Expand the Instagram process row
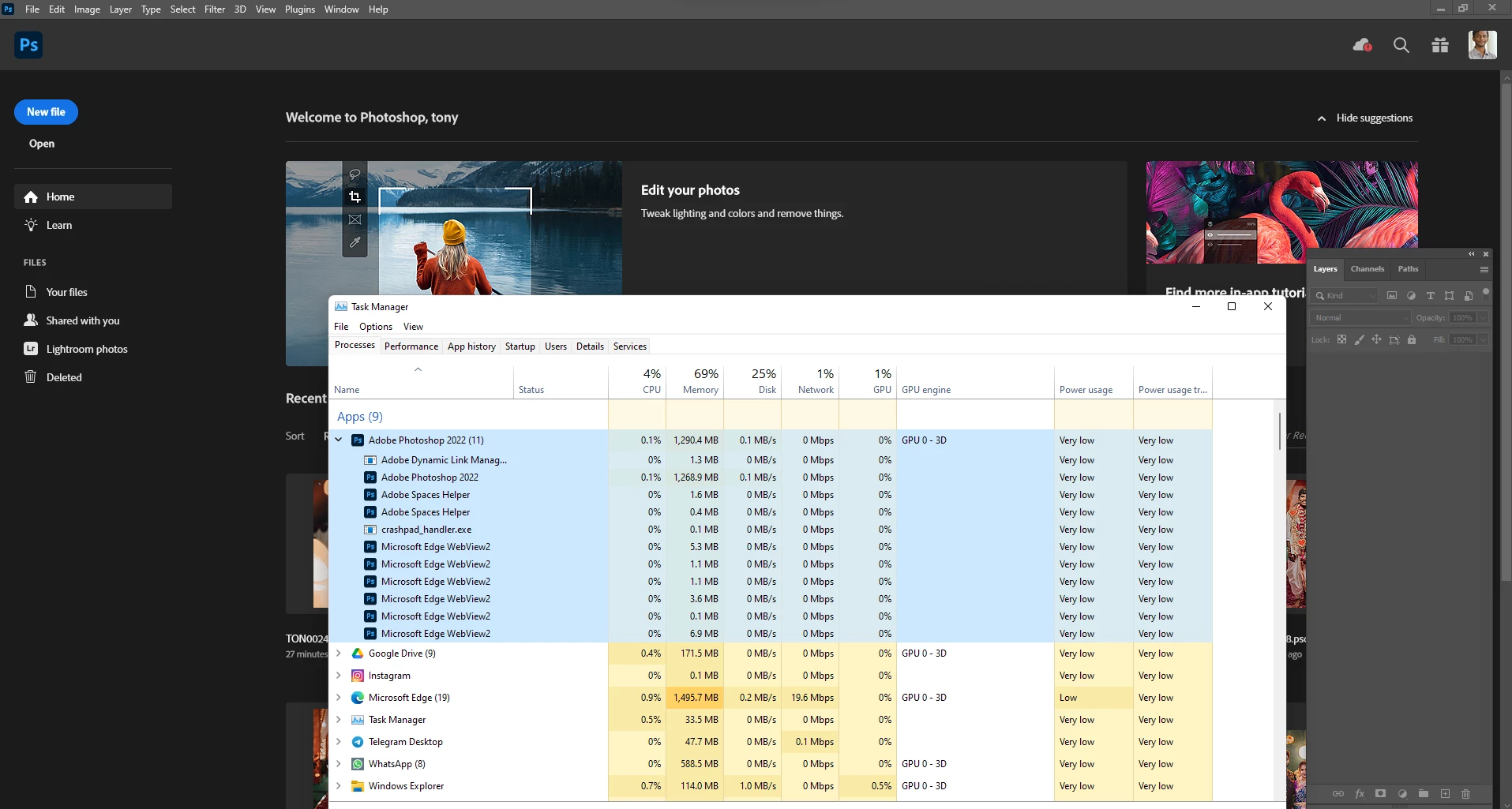Image resolution: width=1512 pixels, height=809 pixels. (x=339, y=676)
